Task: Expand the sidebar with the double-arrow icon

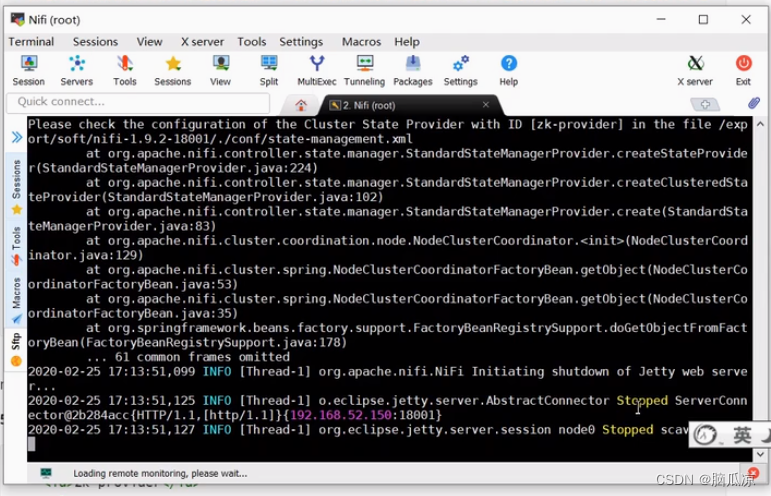Action: (x=17, y=137)
